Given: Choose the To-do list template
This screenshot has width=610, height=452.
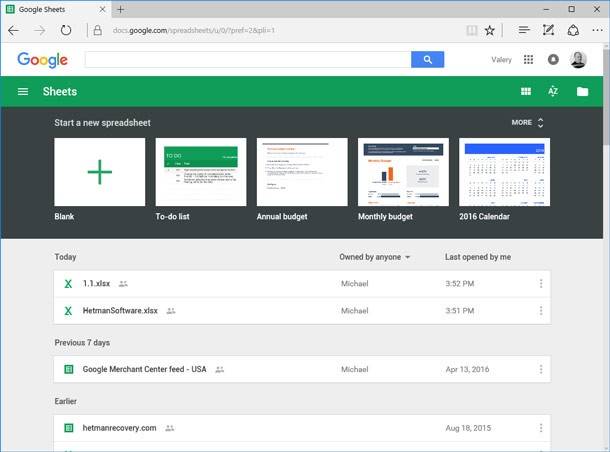Looking at the screenshot, I should [201, 172].
